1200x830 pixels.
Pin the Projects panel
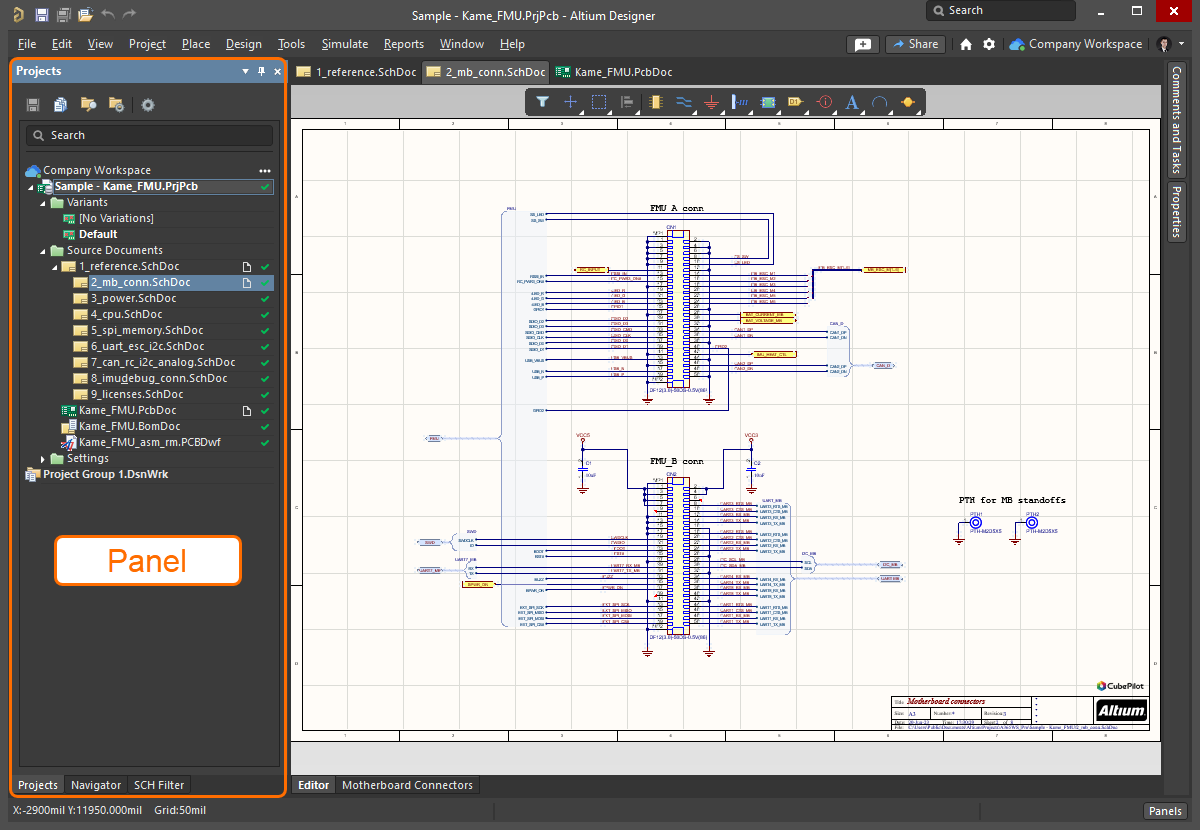tap(262, 72)
